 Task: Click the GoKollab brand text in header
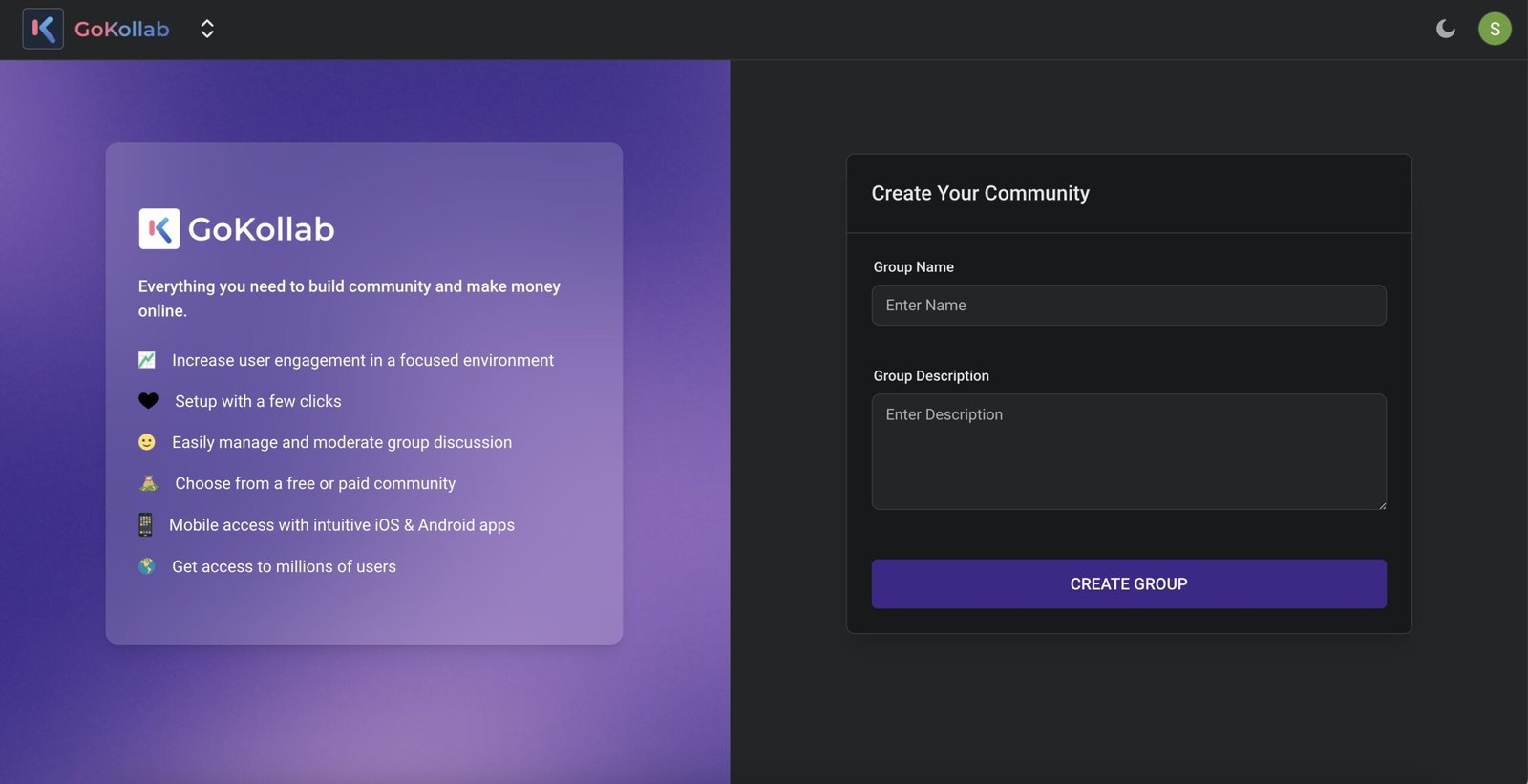[x=122, y=30]
